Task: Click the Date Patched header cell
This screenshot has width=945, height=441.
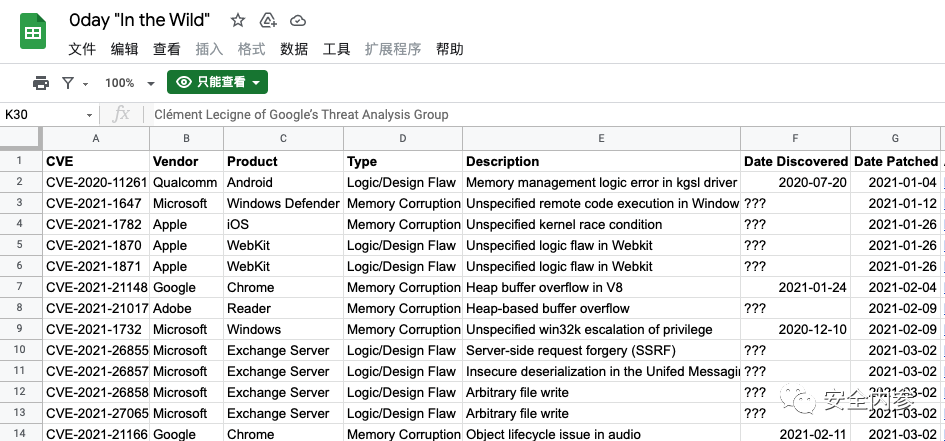Action: tap(895, 161)
